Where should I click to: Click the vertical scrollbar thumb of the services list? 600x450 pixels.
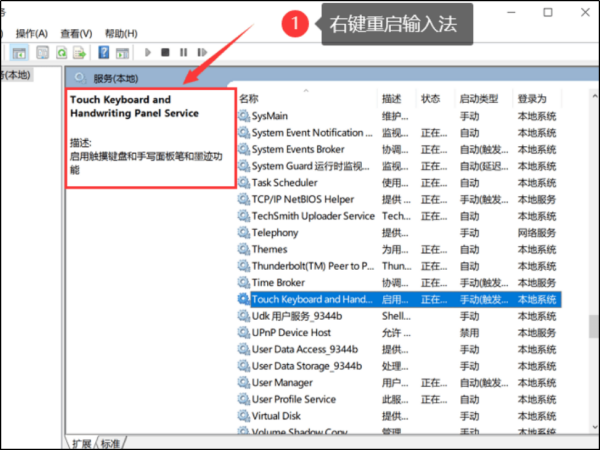click(594, 326)
